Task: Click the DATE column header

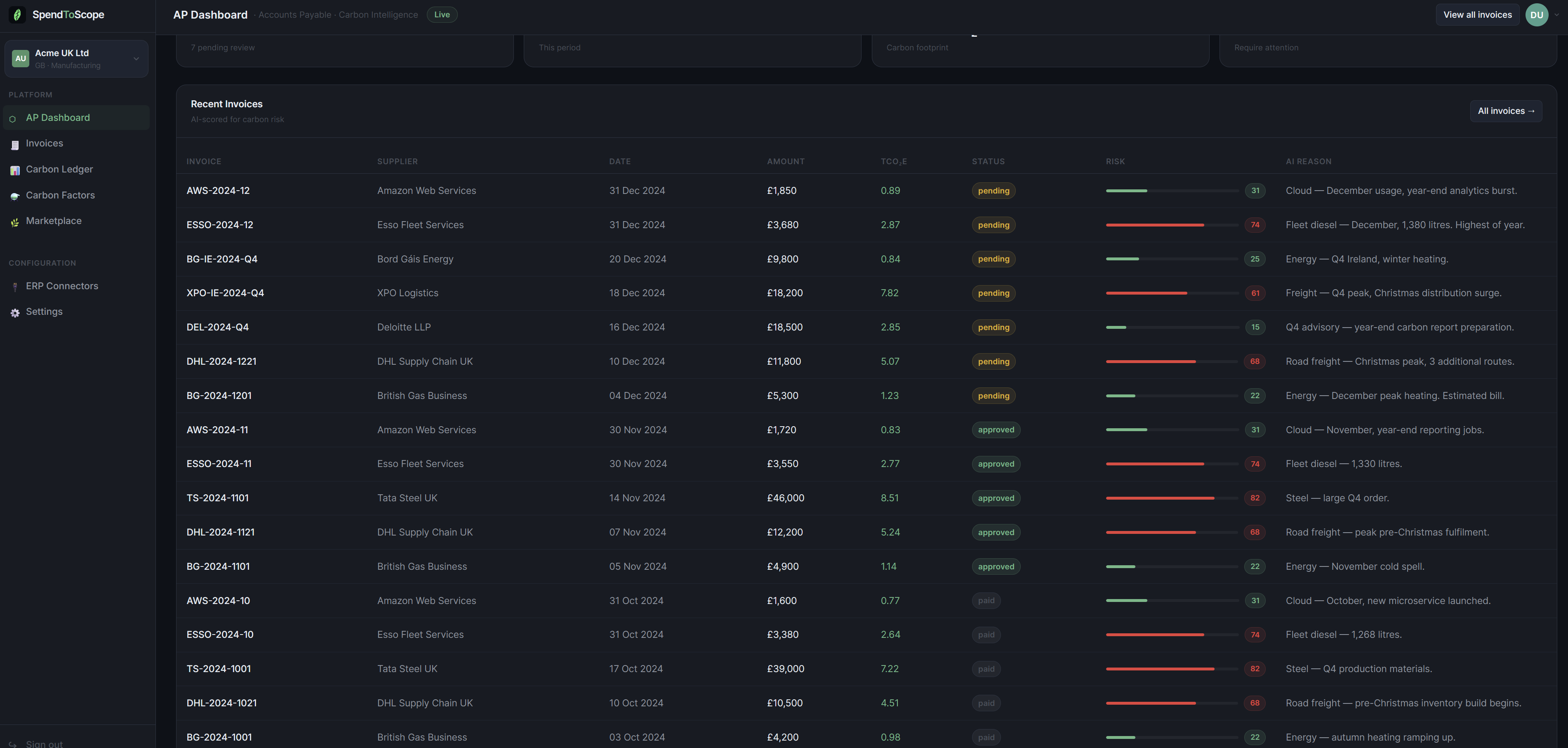Action: (x=619, y=161)
